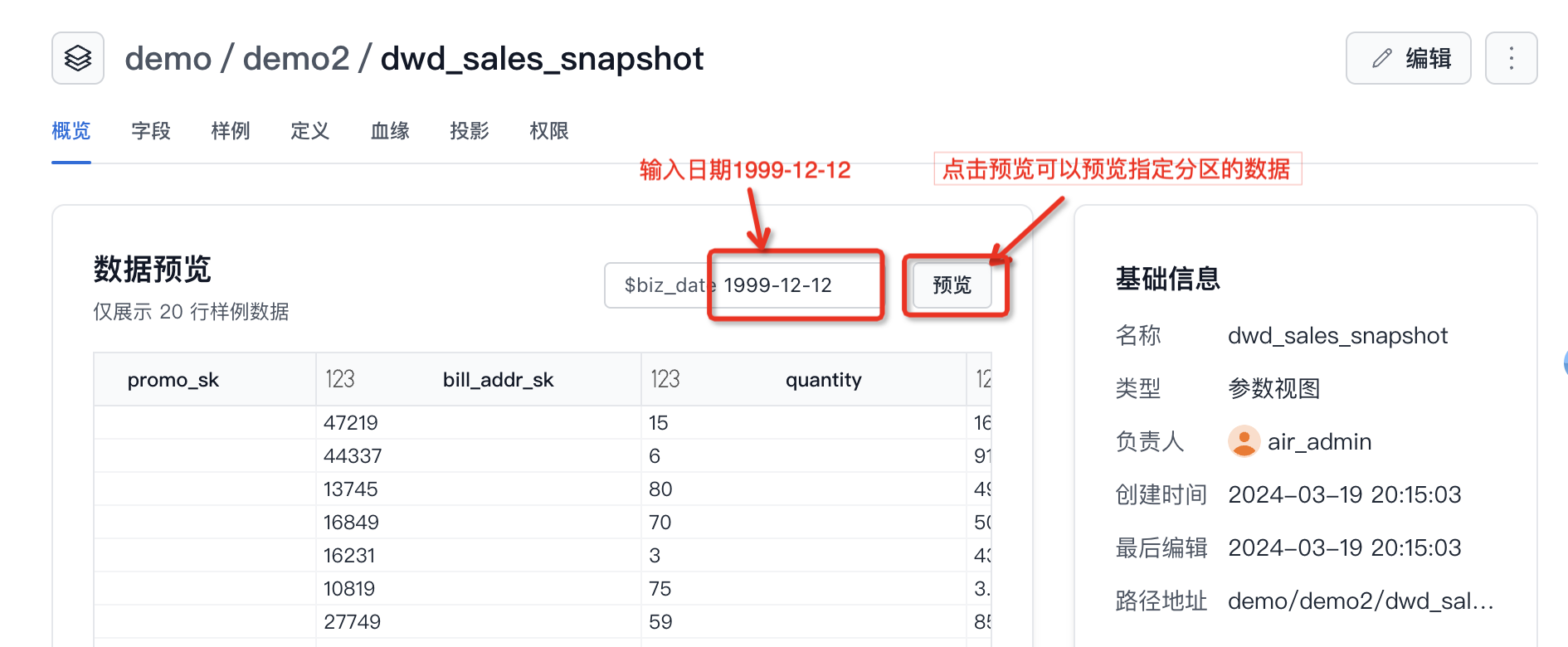Click the 123 type icon beside quantity
1568x647 pixels.
point(665,380)
